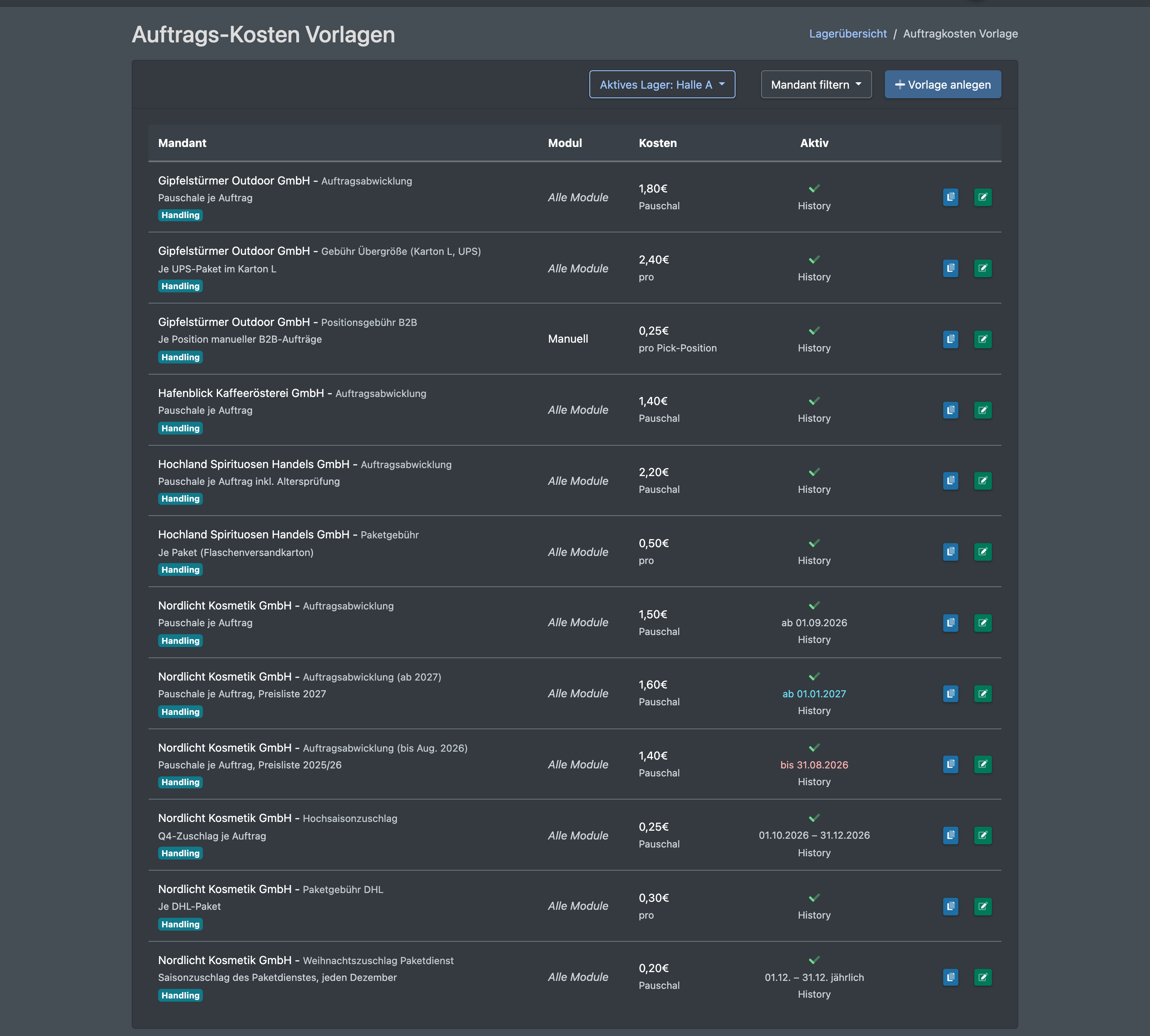Open History for Hochsaisonzuschlag row
The width and height of the screenshot is (1150, 1036).
point(814,853)
